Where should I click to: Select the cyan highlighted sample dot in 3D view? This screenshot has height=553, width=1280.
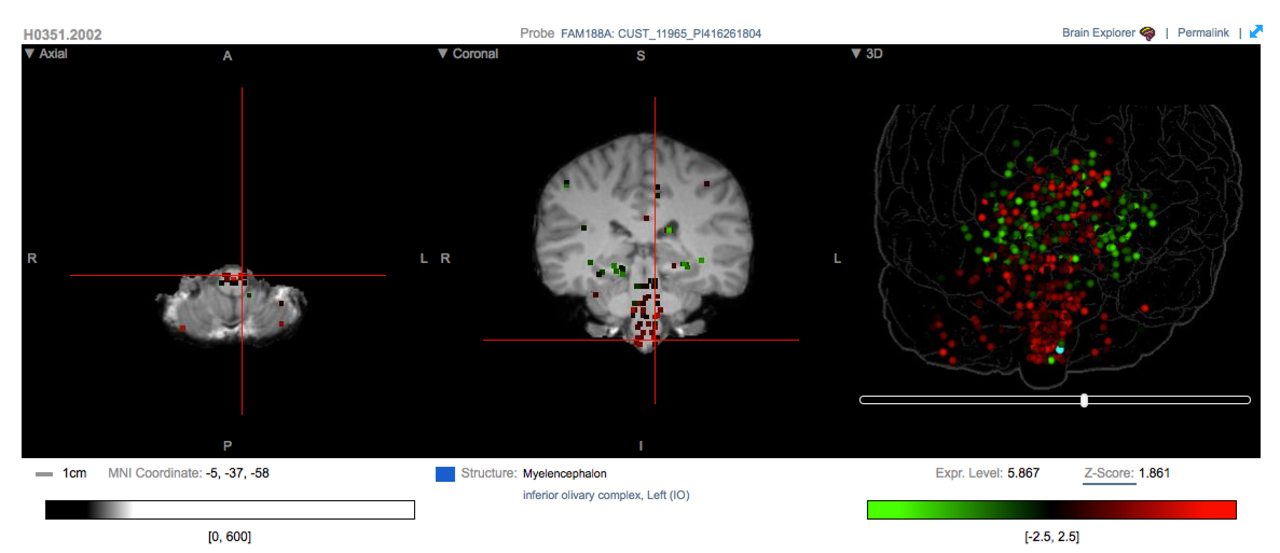(1060, 349)
